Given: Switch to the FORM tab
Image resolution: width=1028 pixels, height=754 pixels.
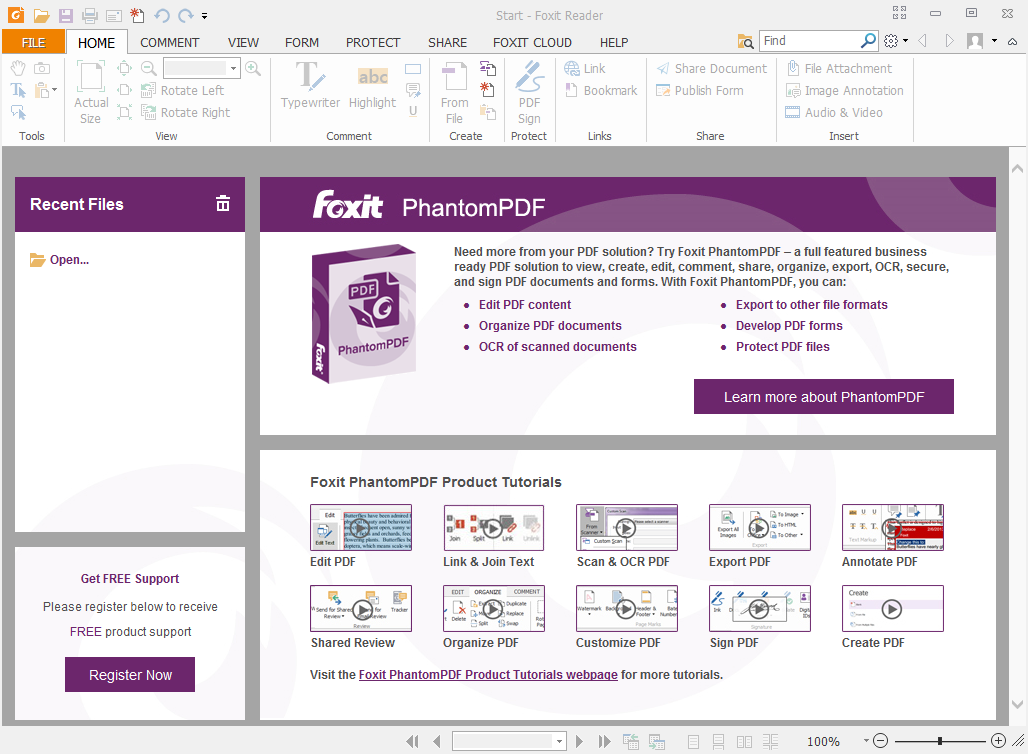Looking at the screenshot, I should pos(302,43).
